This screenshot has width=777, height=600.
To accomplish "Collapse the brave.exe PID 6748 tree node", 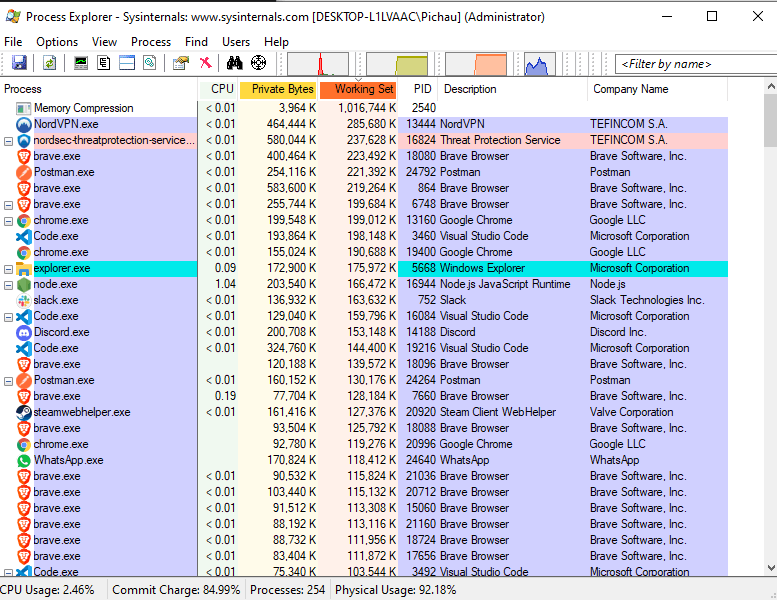I will (8, 205).
